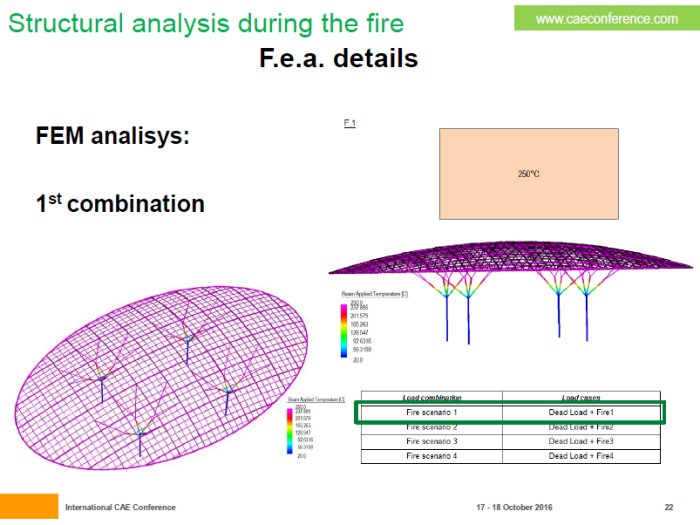Select the underlined F 1 label
Viewport: 700px width, 525px height.
tap(350, 123)
